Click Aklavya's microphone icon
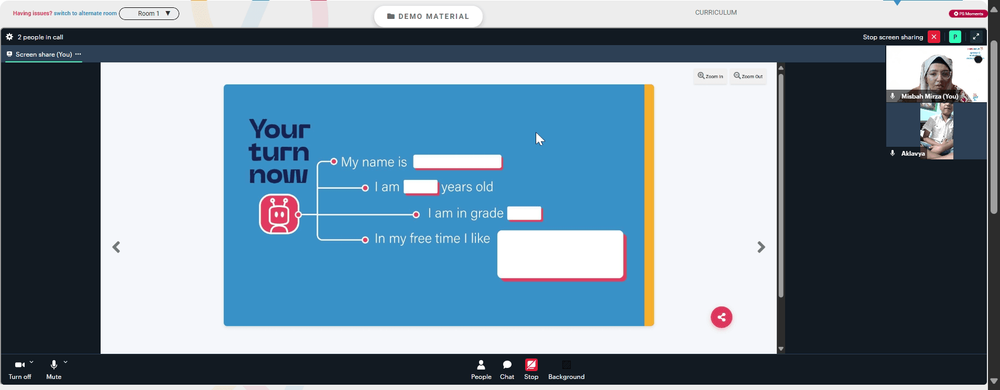Screen dimensions: 1000x390 [892, 154]
